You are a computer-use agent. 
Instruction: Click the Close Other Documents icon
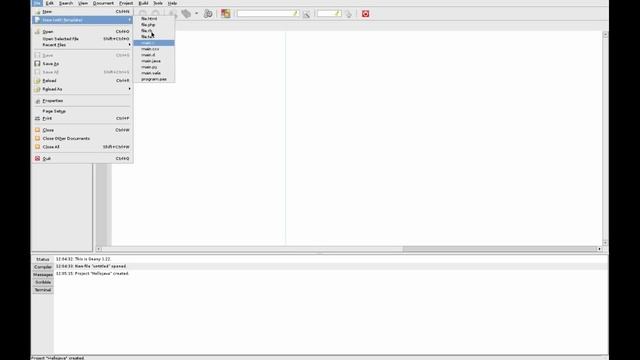click(x=38, y=138)
